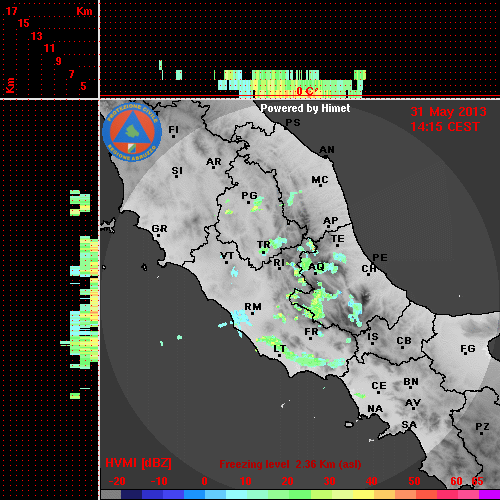
Task: Click the AR city label
Action: coord(214,162)
